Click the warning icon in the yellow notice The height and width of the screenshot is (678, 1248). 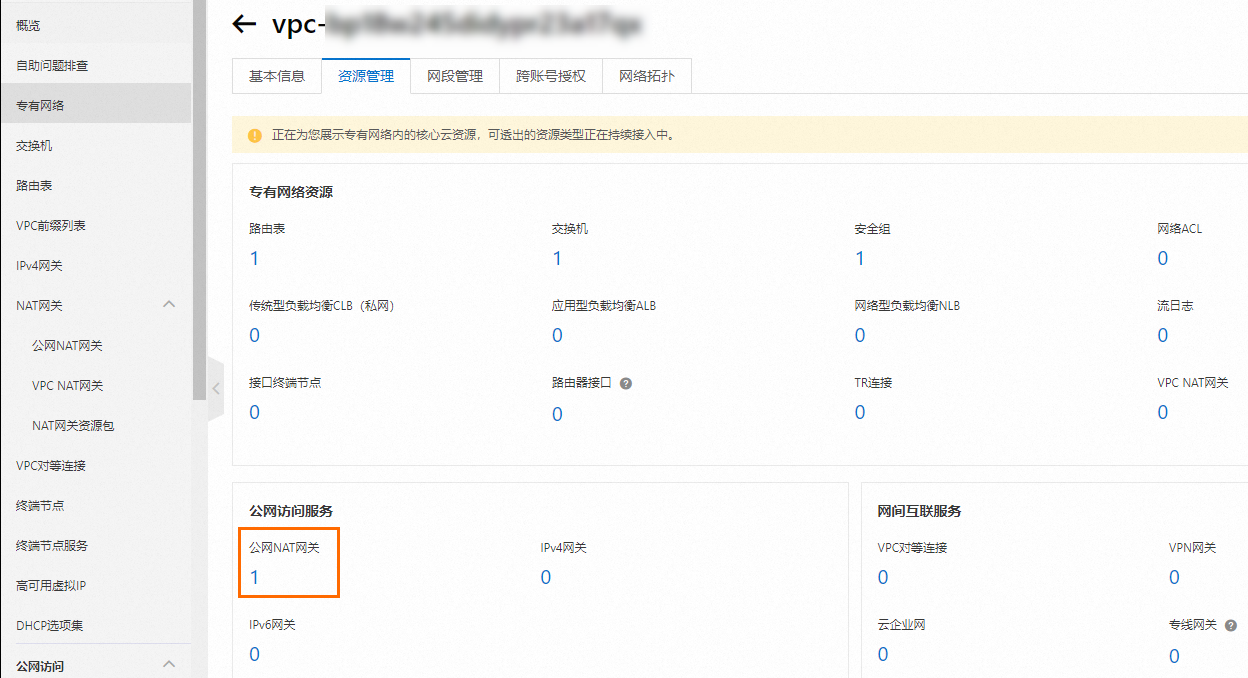pyautogui.click(x=254, y=135)
